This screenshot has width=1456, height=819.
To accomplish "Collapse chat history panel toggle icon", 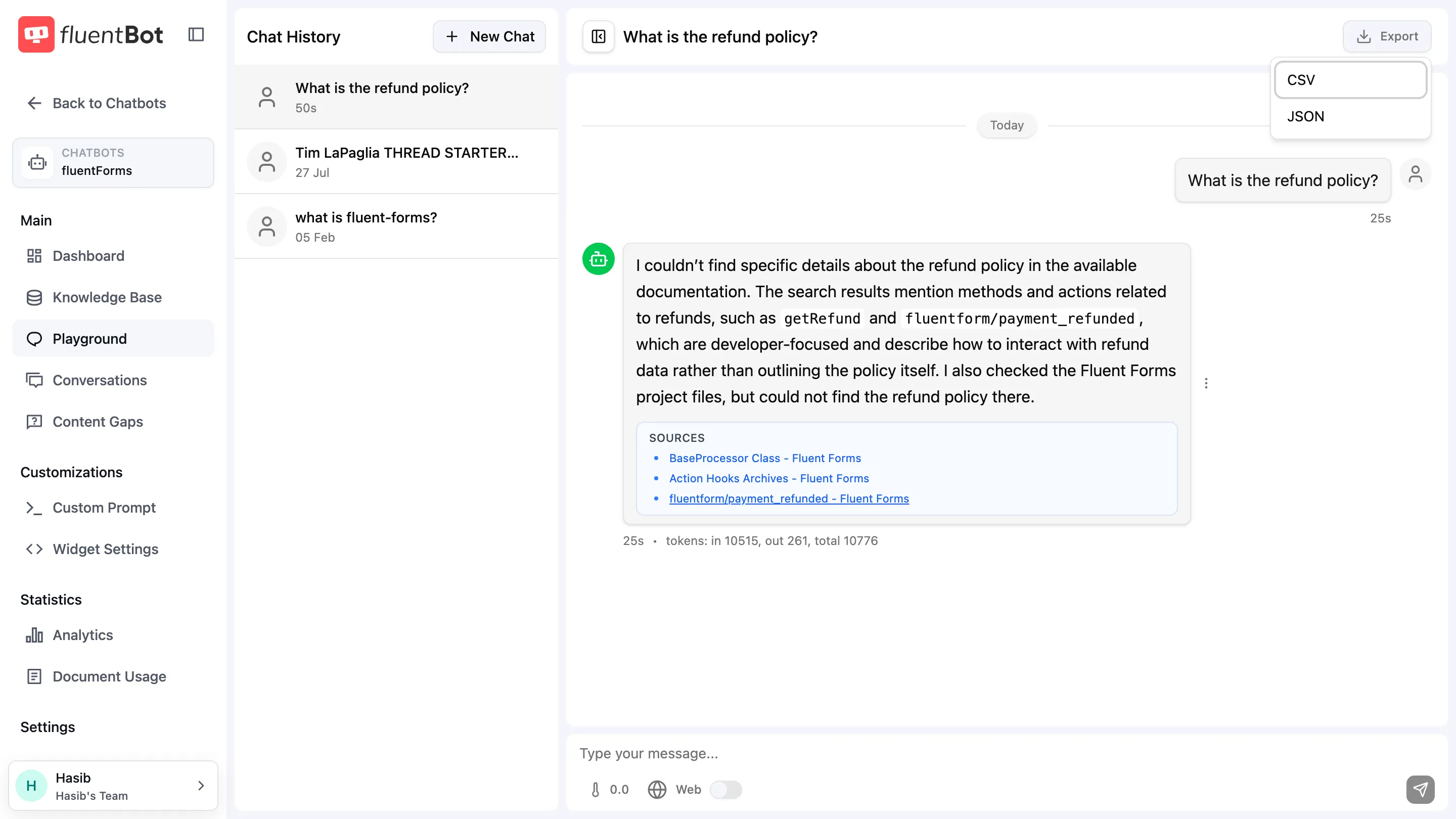I will point(599,37).
